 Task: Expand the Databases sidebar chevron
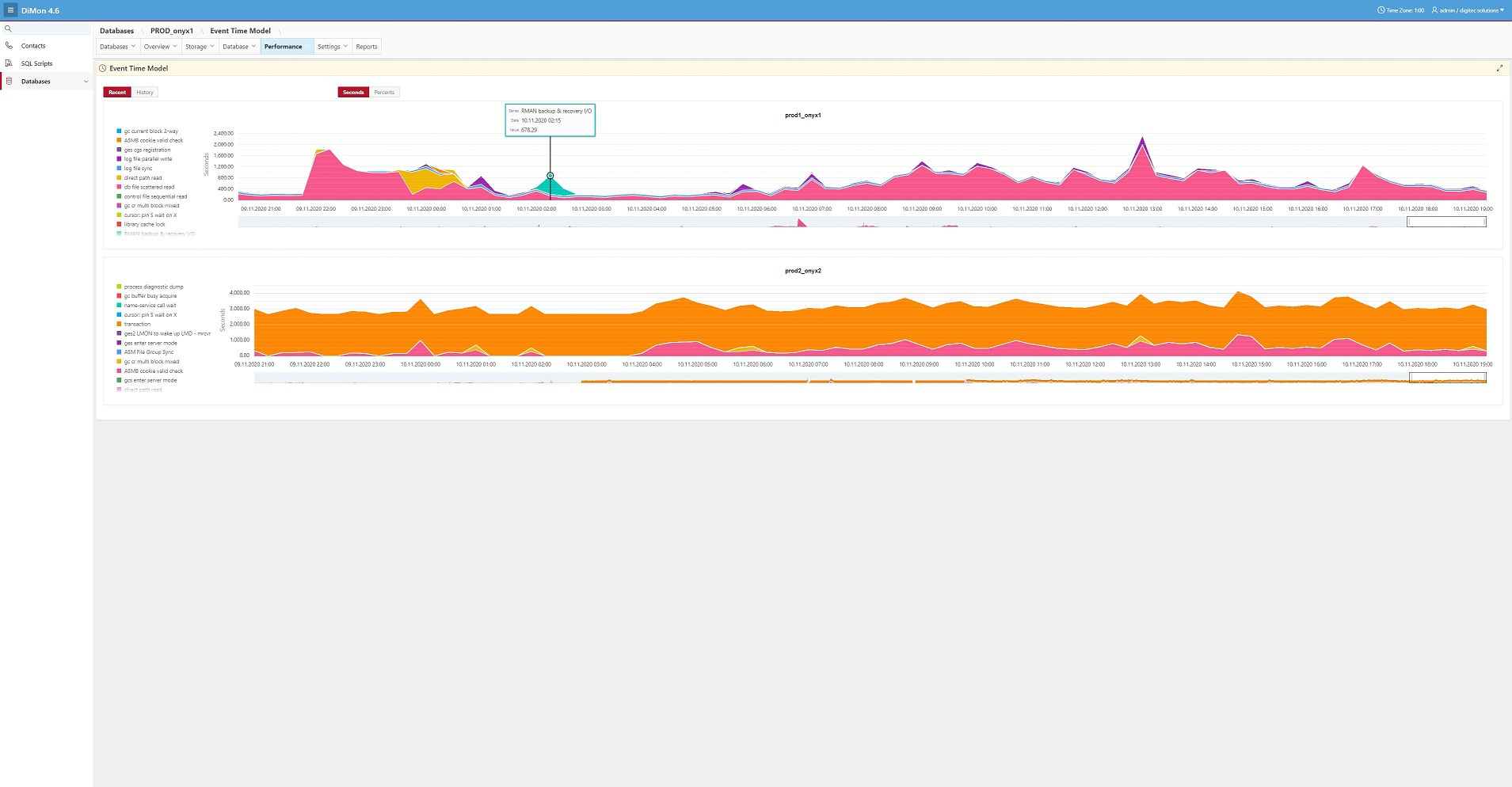click(86, 82)
